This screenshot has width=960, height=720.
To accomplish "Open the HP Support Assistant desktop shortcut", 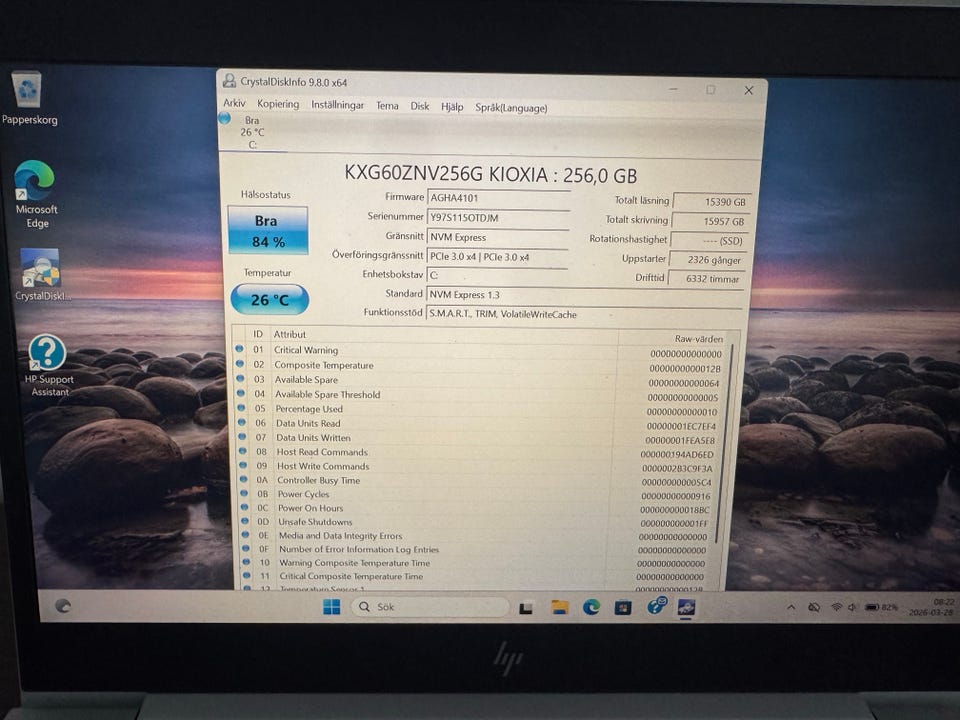I will [48, 365].
